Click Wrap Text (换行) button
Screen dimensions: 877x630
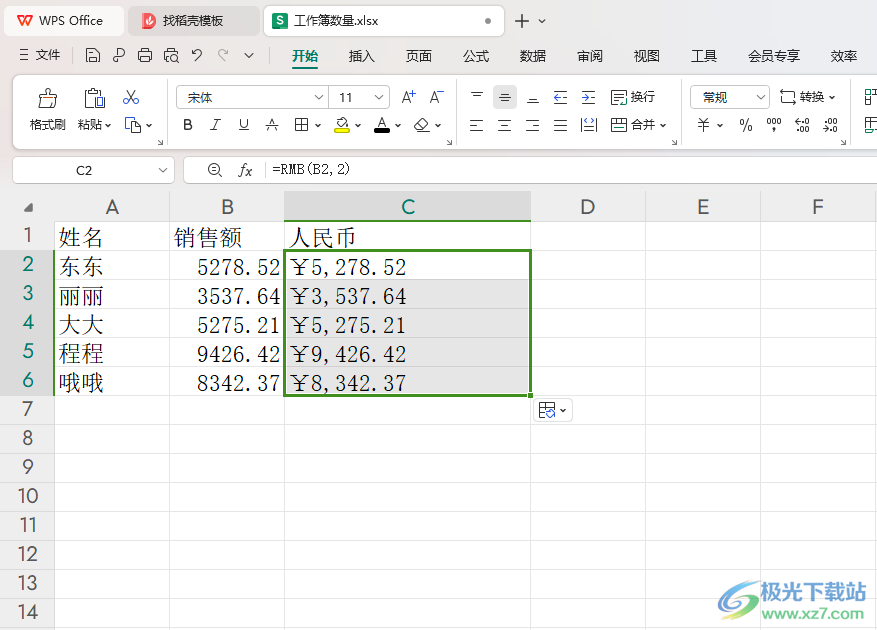click(633, 97)
